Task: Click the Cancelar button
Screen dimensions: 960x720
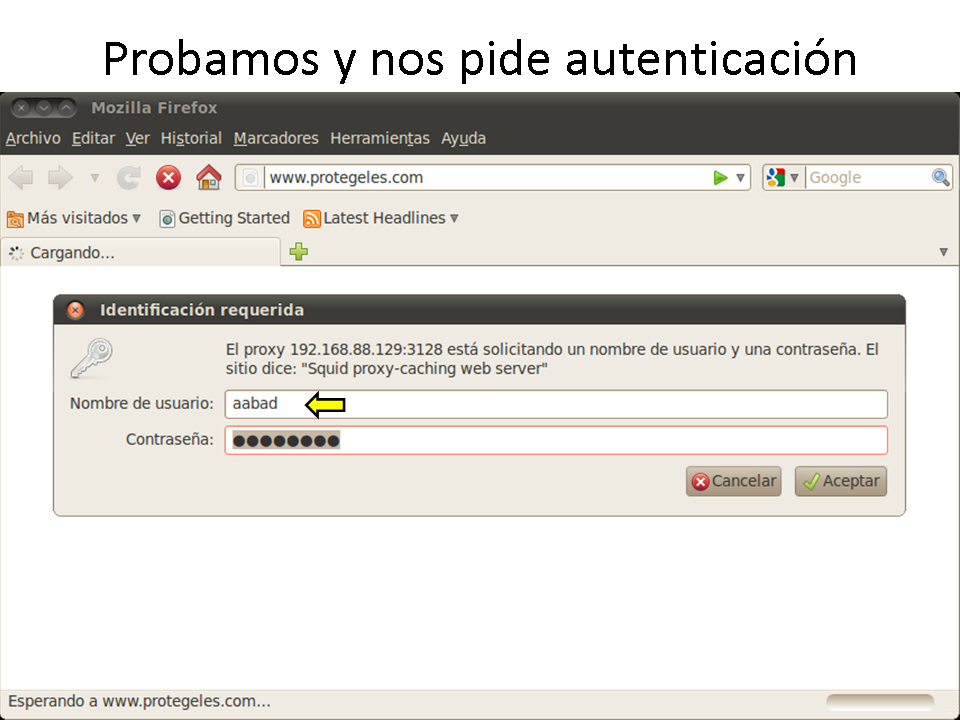Action: tap(733, 481)
